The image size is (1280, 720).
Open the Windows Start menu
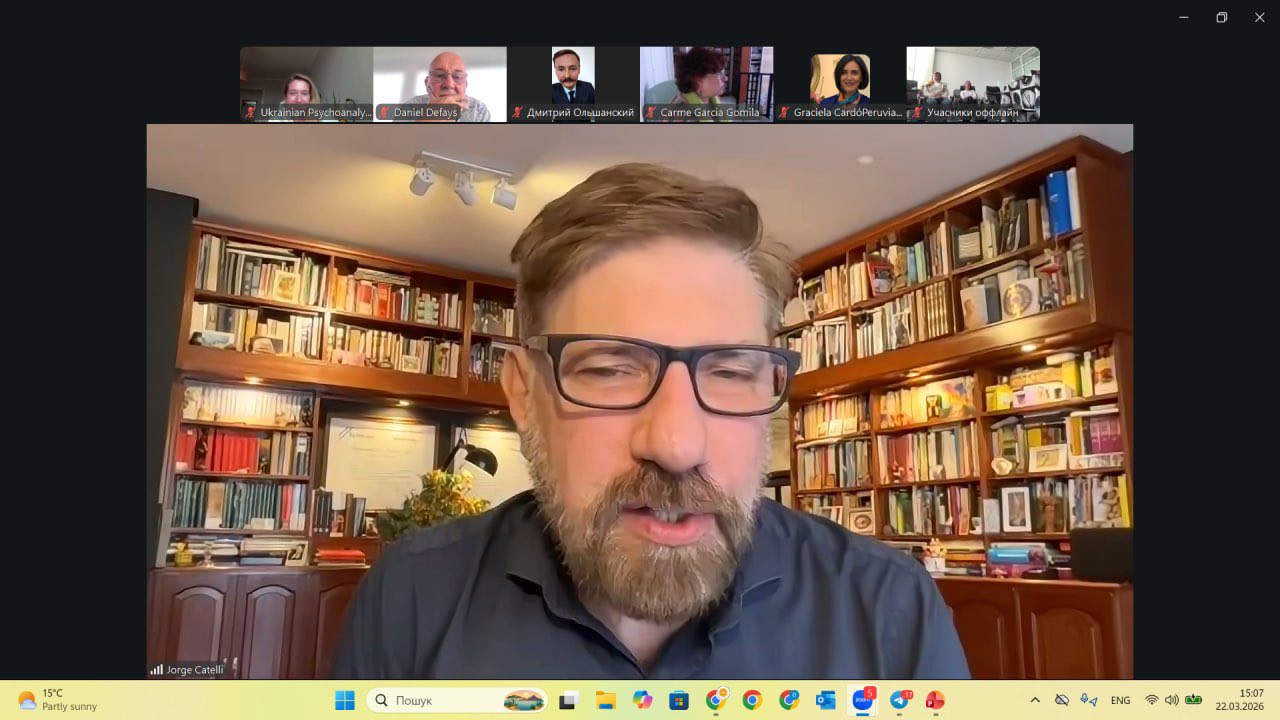click(x=345, y=700)
